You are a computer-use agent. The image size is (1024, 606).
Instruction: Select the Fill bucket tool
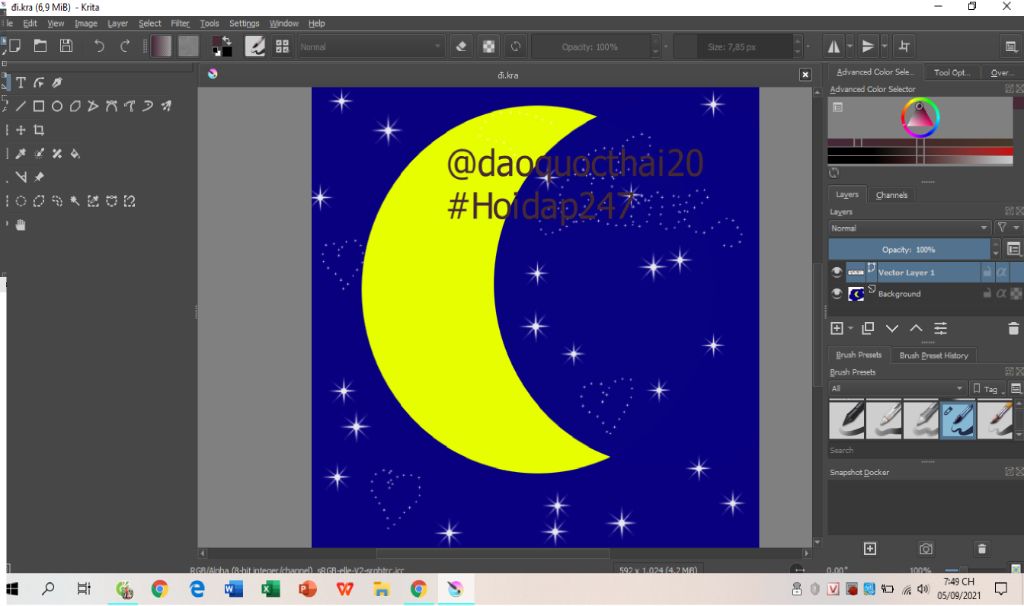[76, 153]
